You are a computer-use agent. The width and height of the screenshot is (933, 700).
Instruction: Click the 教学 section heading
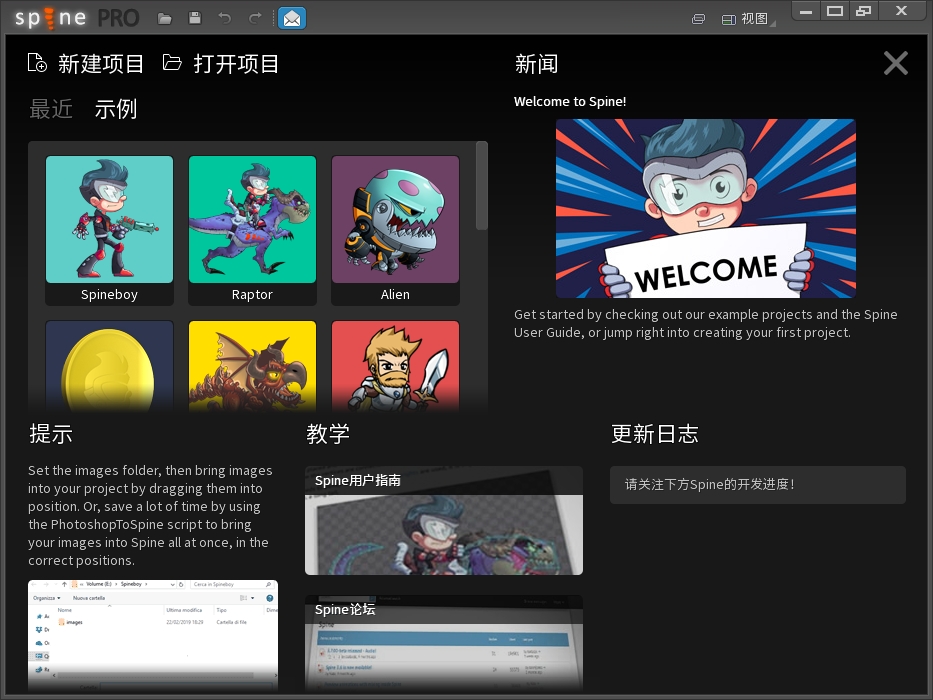pyautogui.click(x=328, y=434)
